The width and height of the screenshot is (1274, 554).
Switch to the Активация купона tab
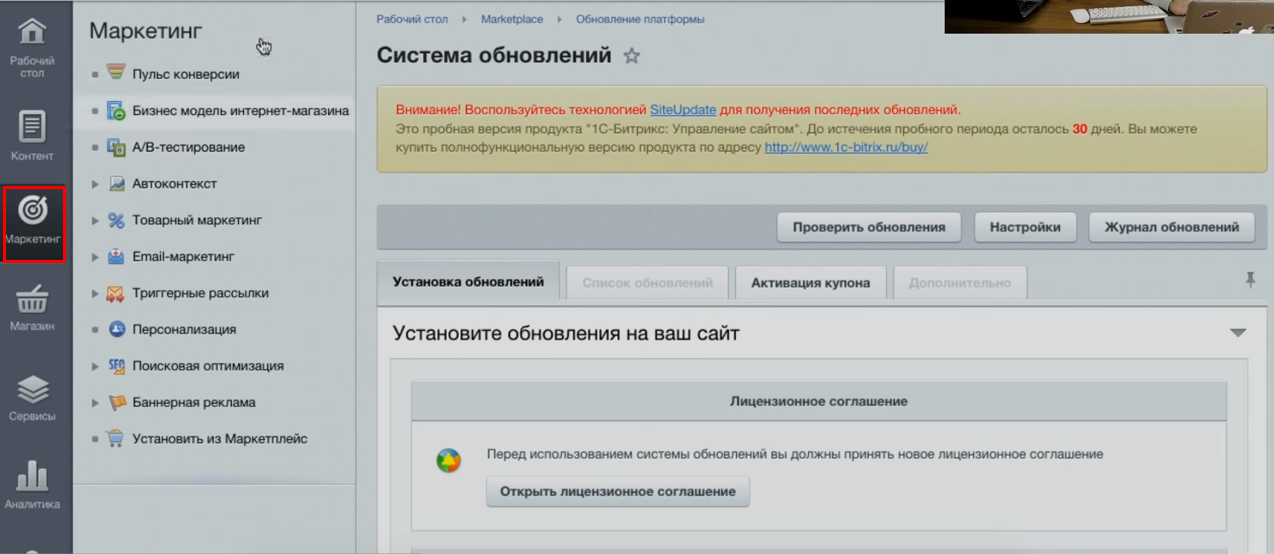[x=810, y=282]
